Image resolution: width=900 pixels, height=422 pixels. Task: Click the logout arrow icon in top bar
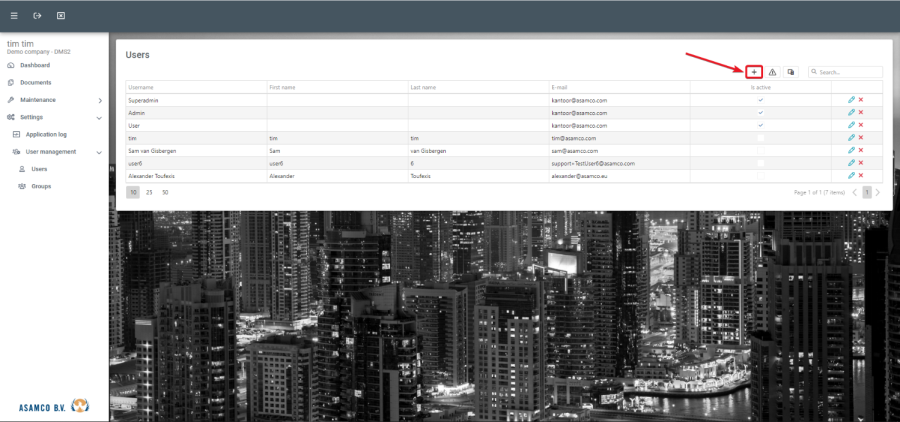coord(37,16)
